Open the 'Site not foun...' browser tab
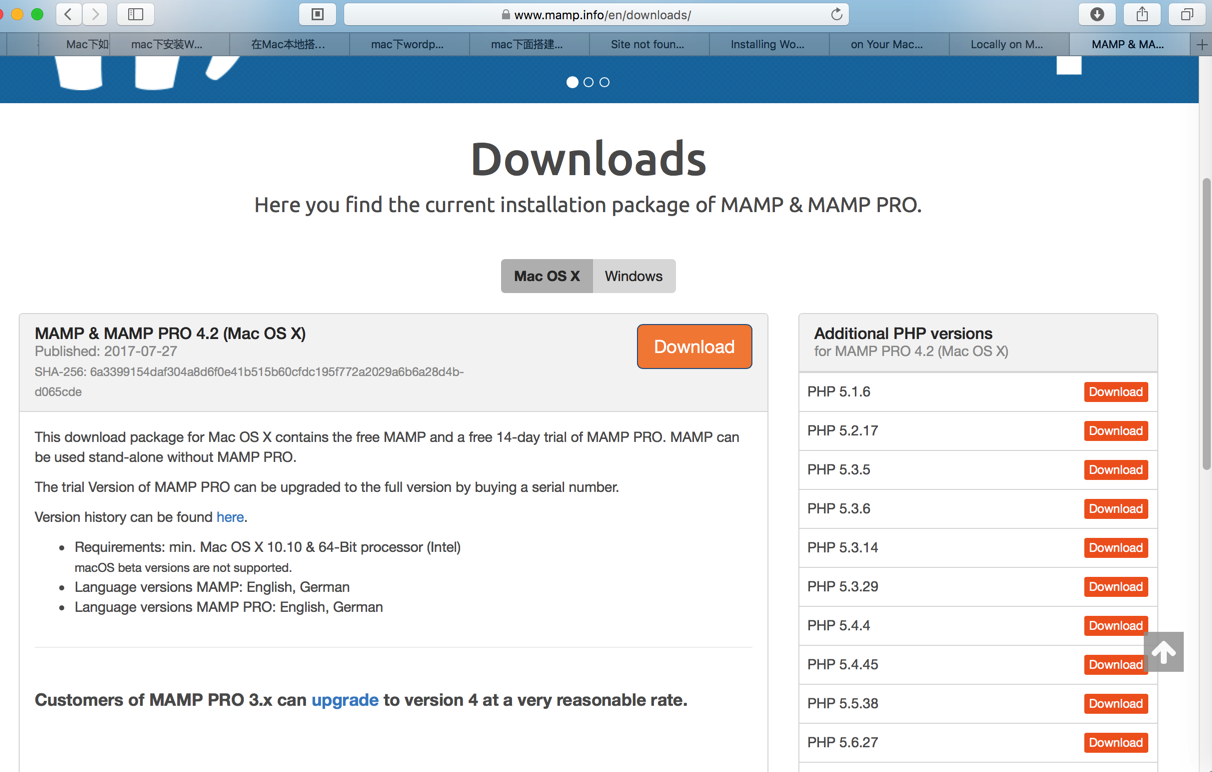The image size is (1212, 772). point(649,44)
